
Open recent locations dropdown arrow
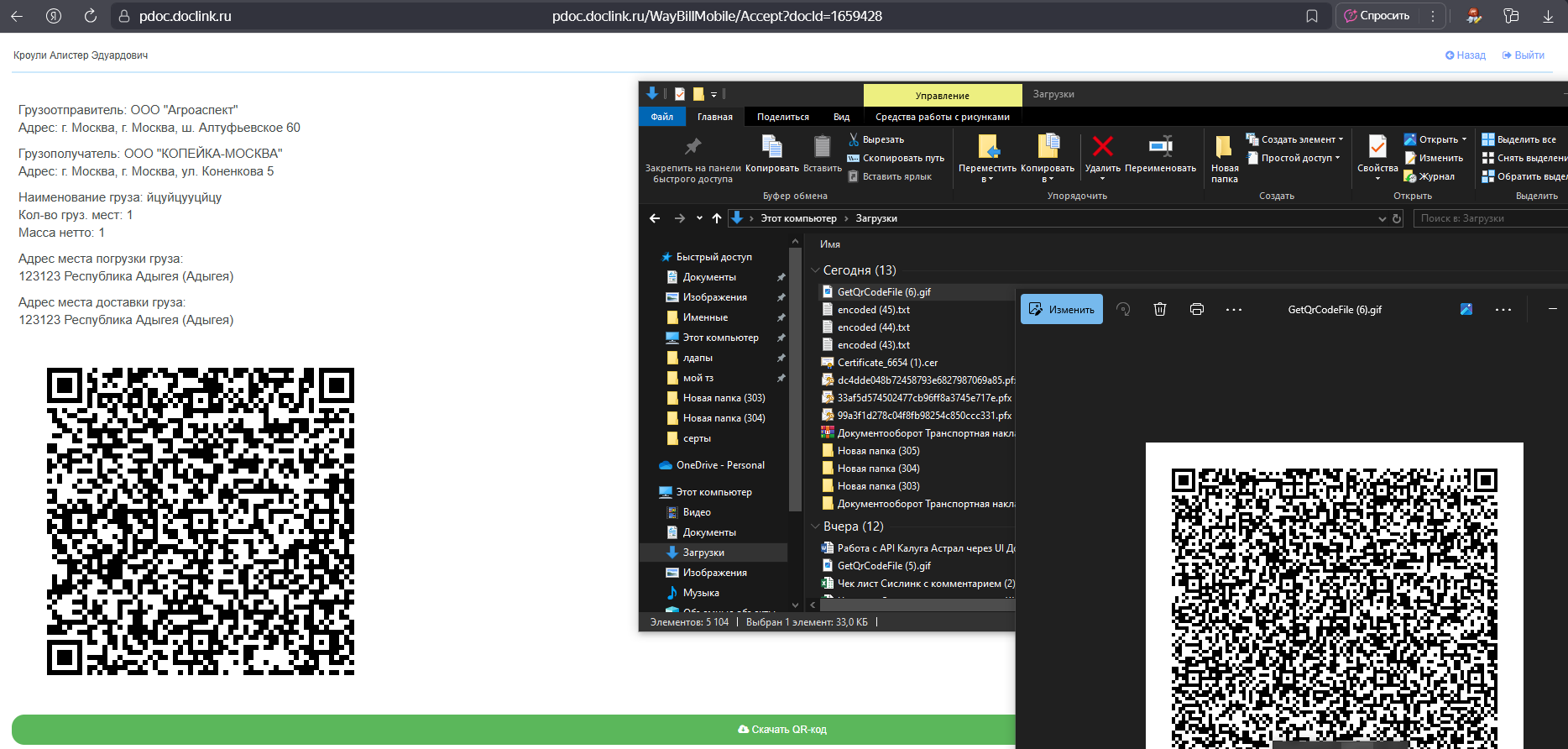699,218
